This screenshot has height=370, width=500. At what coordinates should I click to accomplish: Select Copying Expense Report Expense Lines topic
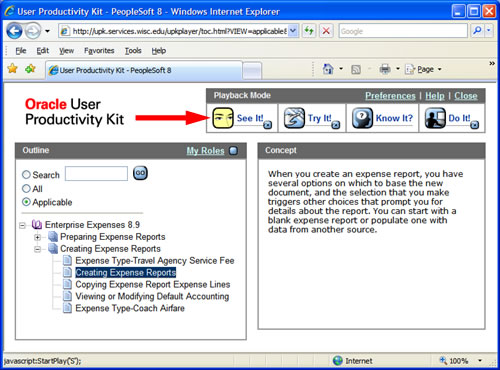point(153,284)
